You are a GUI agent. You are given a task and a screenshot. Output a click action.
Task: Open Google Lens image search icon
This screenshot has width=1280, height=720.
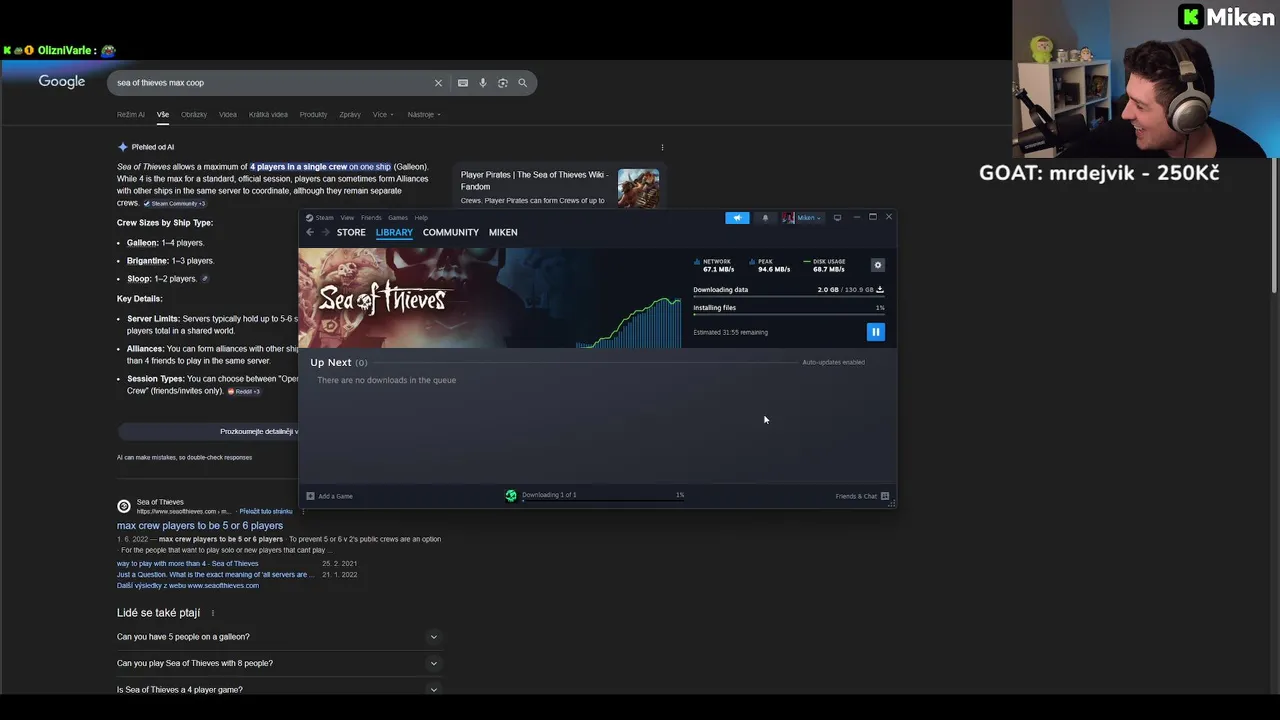point(503,83)
